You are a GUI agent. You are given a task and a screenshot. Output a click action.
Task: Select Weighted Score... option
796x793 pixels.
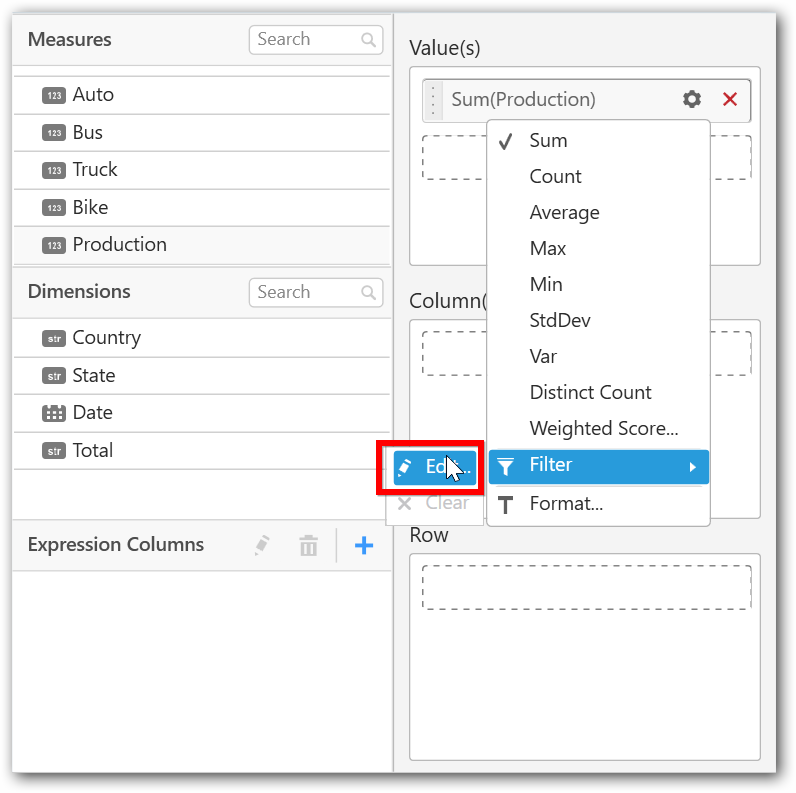(x=603, y=429)
